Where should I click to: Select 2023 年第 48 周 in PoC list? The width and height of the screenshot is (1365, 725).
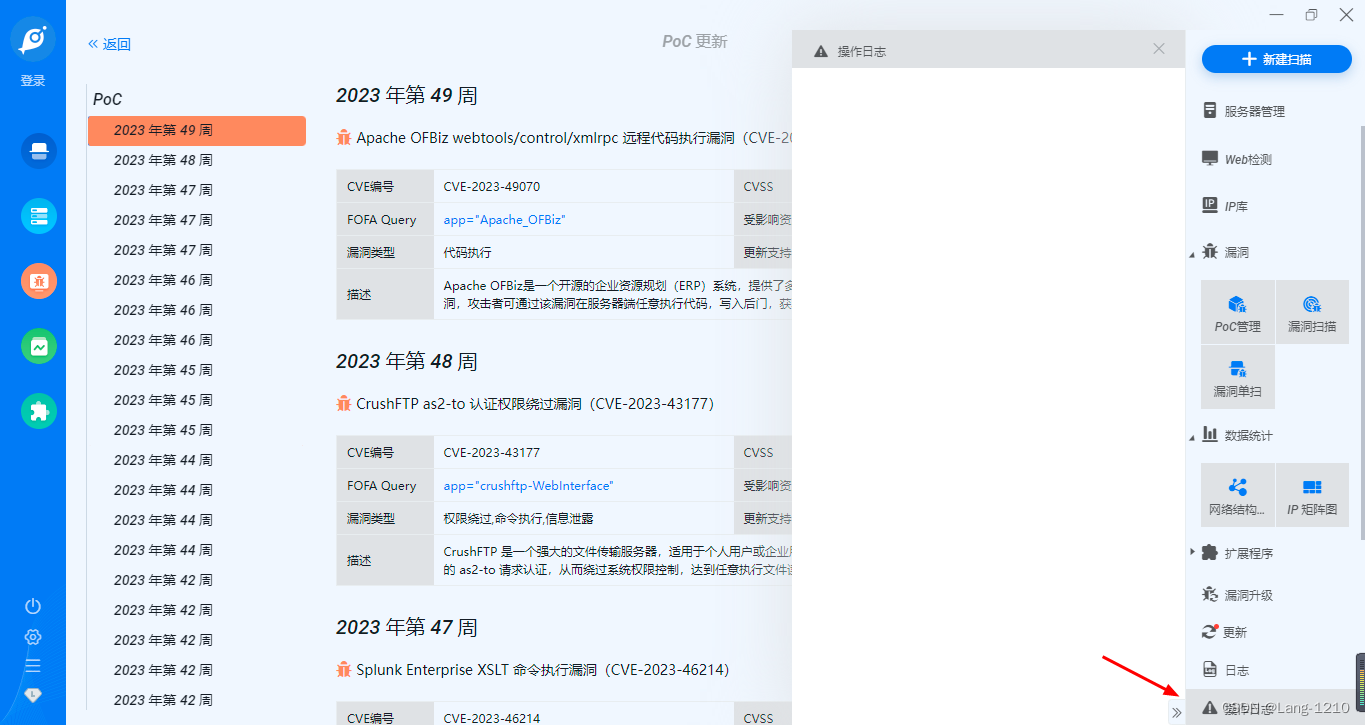click(x=163, y=160)
